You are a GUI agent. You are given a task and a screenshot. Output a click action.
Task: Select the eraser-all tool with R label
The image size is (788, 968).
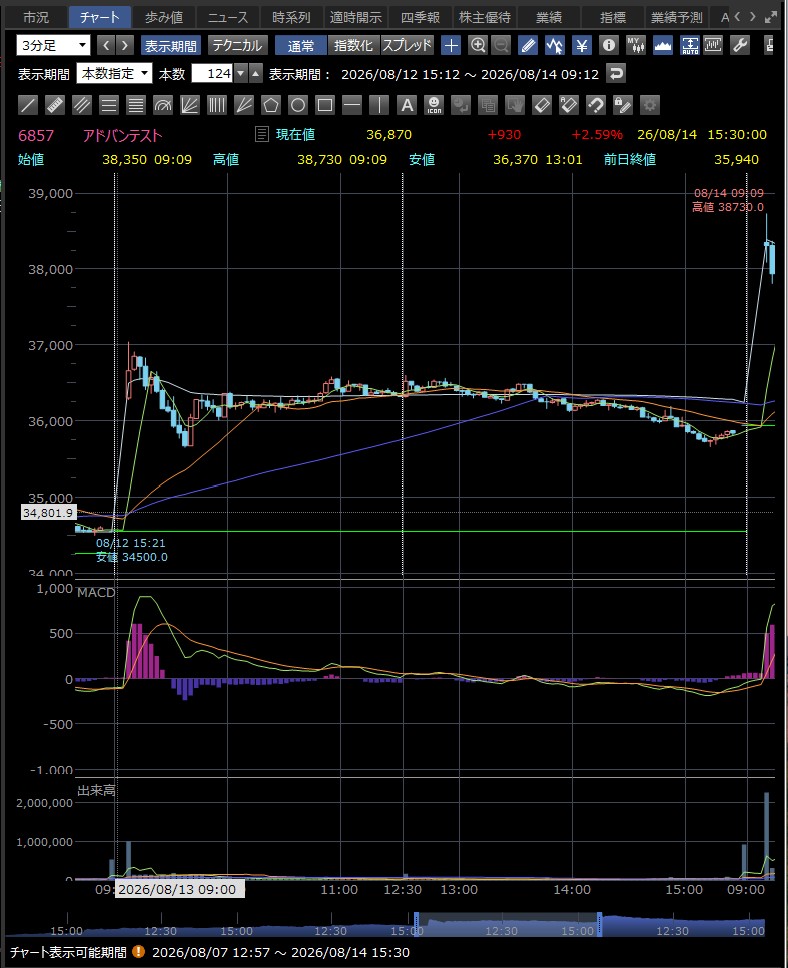(569, 105)
